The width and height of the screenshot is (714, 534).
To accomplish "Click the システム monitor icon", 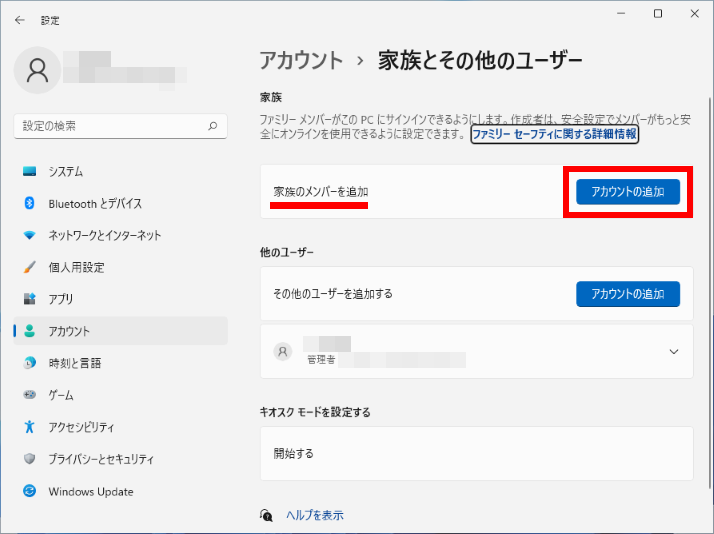I will 30,172.
